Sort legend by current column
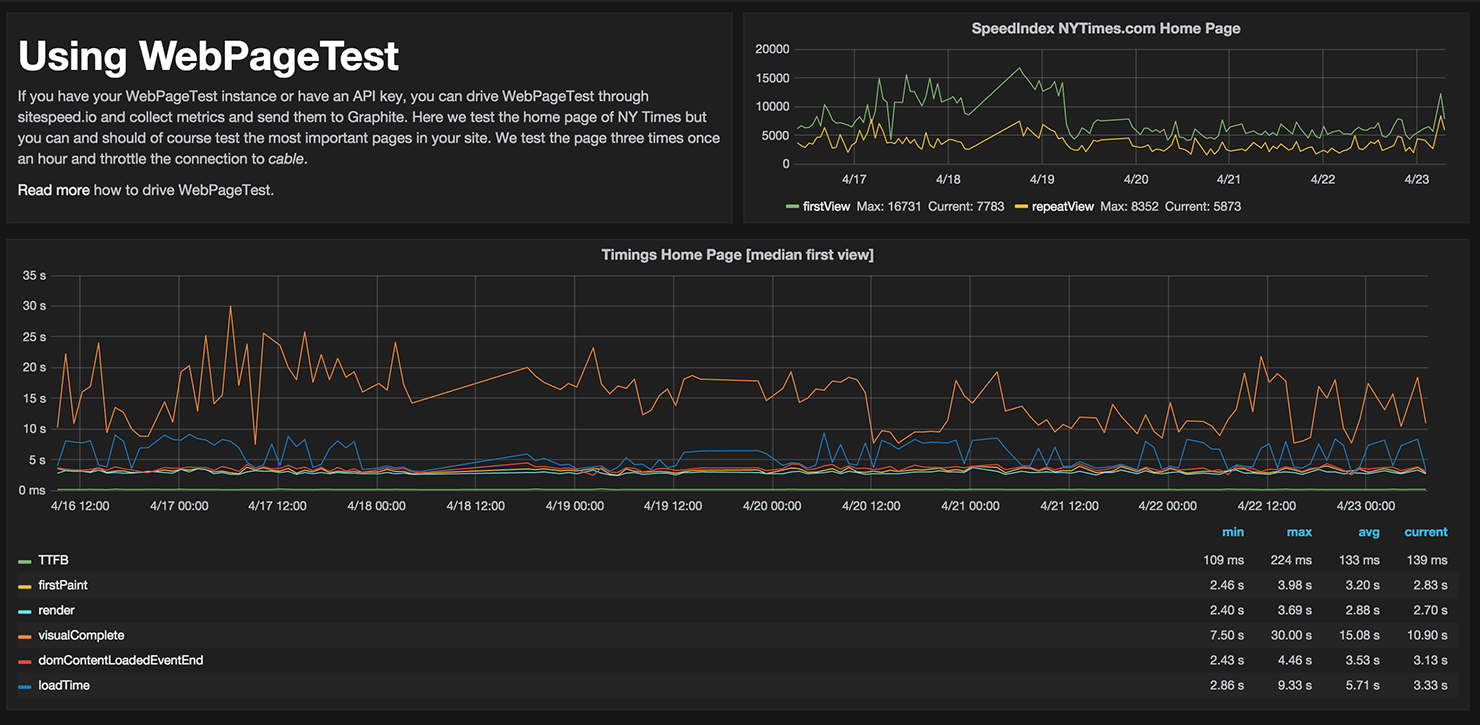 tap(1426, 532)
